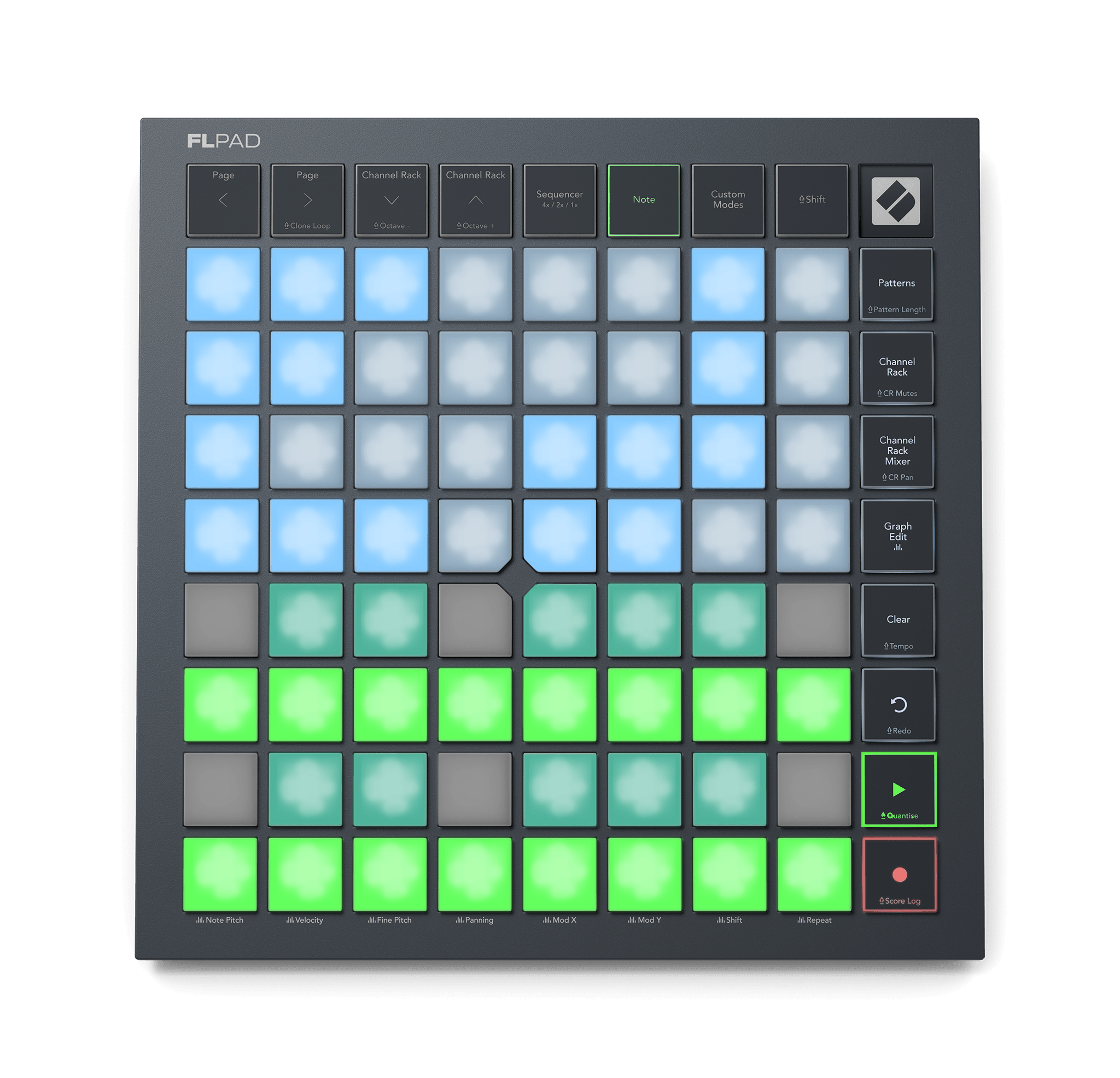Tap the pale pad directly below the Note button

click(x=644, y=284)
